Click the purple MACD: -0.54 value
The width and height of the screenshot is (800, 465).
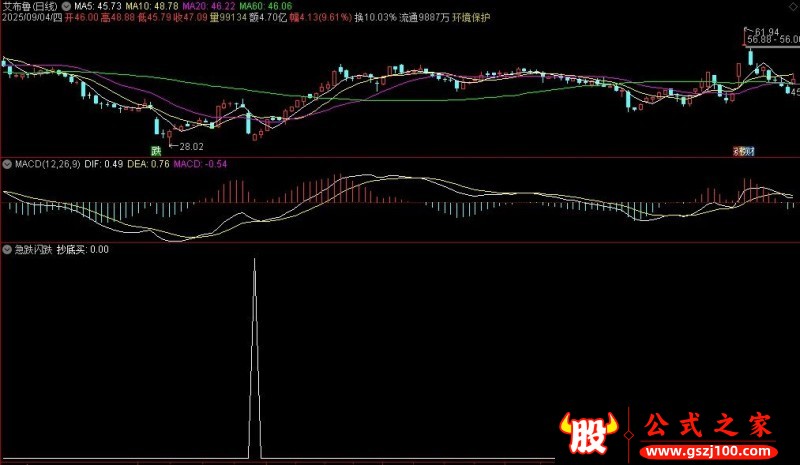click(200, 164)
